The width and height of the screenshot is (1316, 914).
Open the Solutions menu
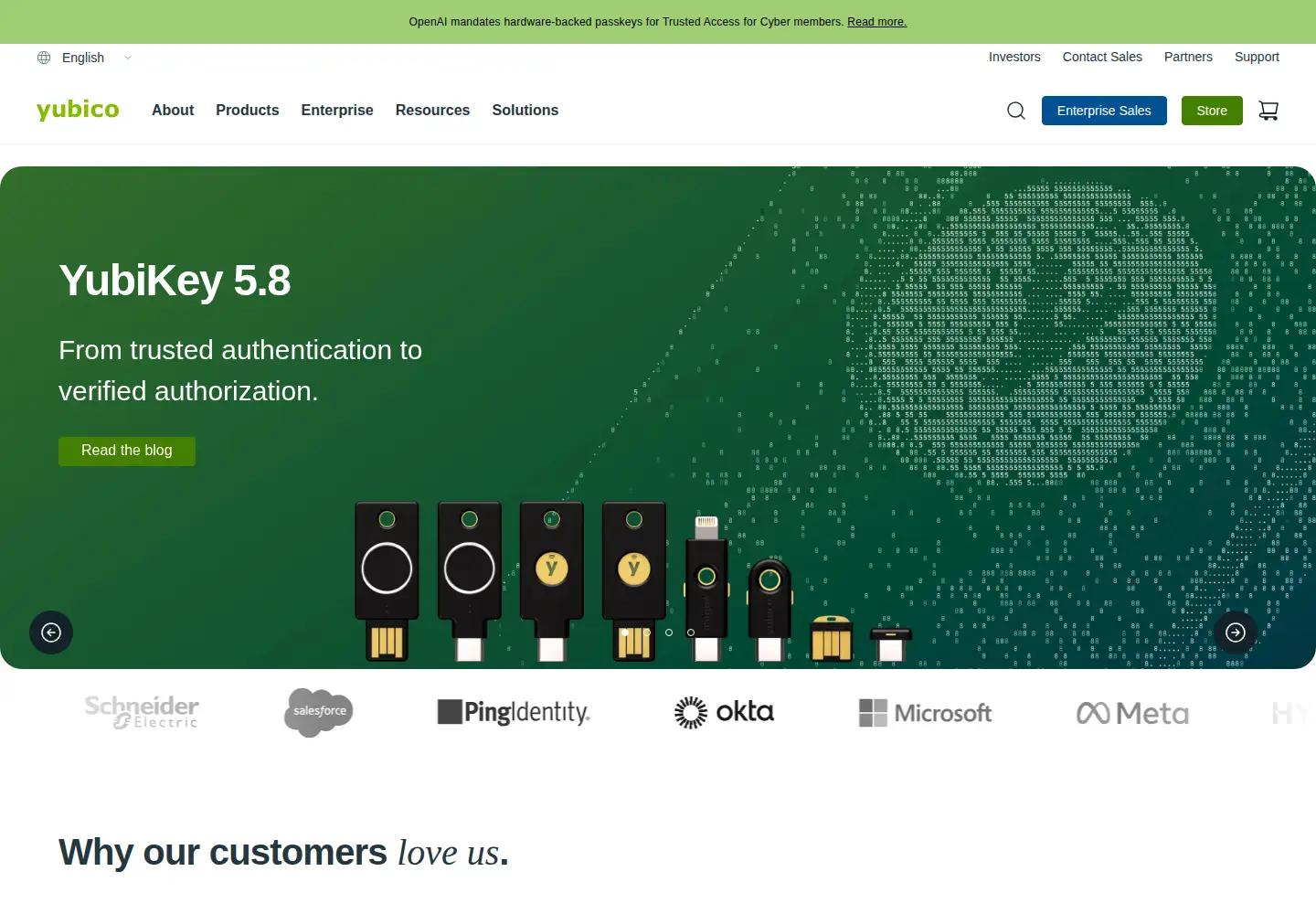click(x=525, y=111)
